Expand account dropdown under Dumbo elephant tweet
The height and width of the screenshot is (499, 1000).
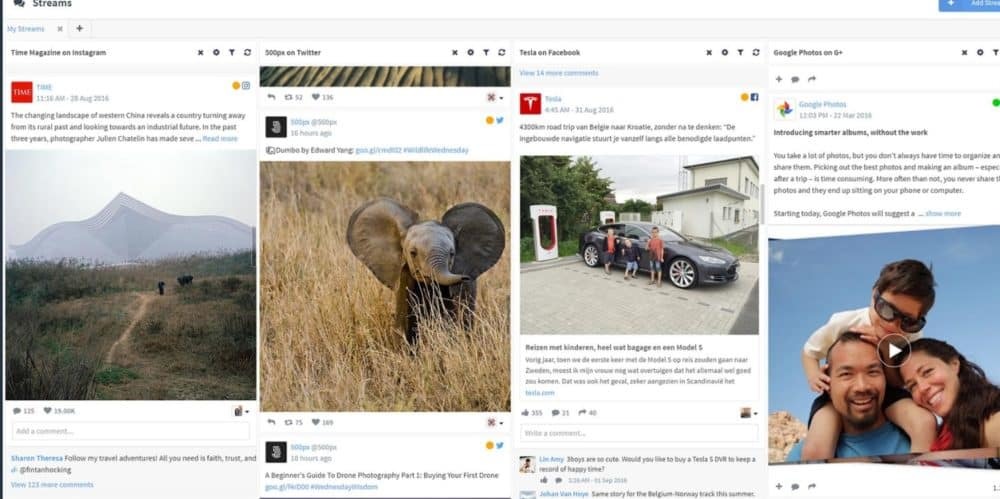point(493,423)
